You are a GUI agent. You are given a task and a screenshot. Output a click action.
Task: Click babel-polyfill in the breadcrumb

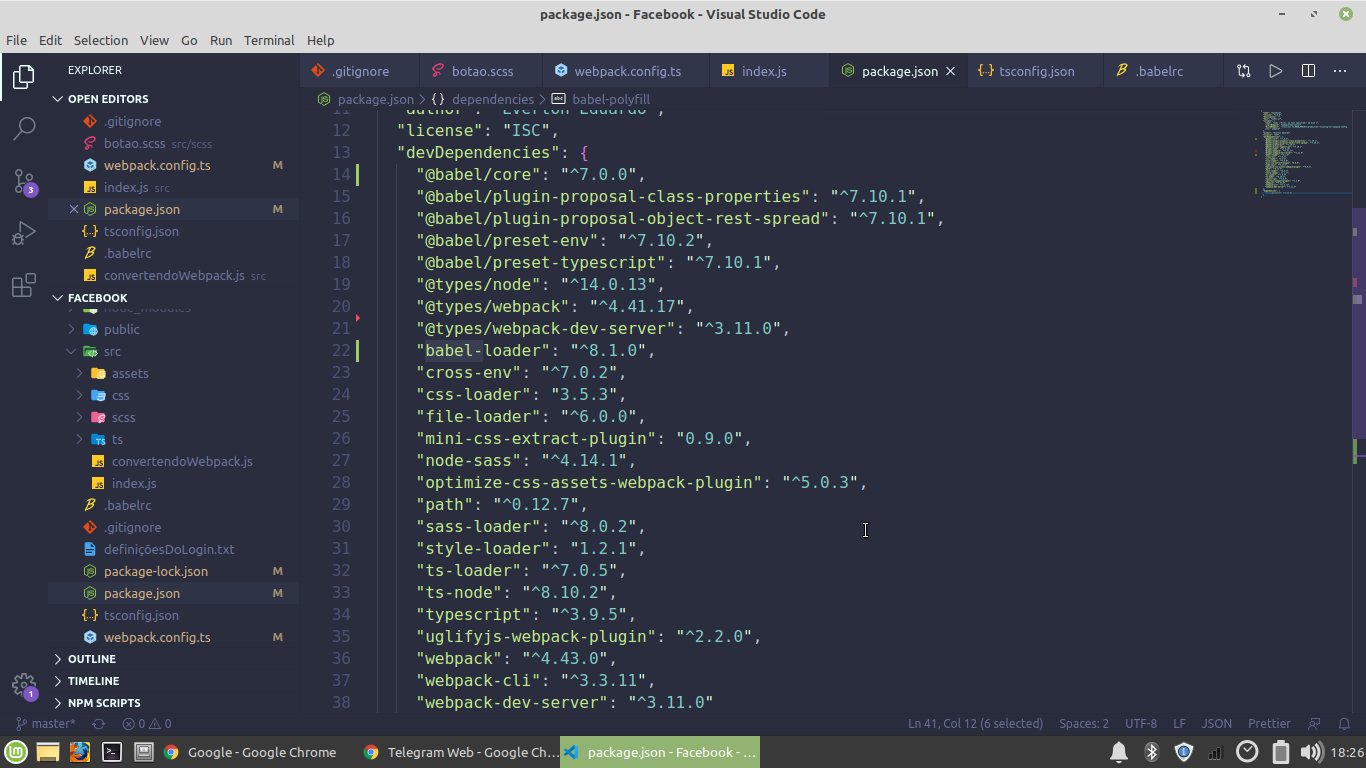coord(611,99)
